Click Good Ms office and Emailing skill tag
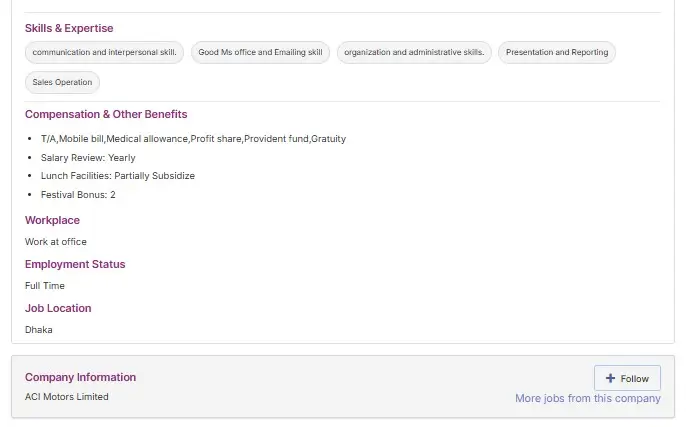This screenshot has width=686, height=427. click(x=260, y=52)
